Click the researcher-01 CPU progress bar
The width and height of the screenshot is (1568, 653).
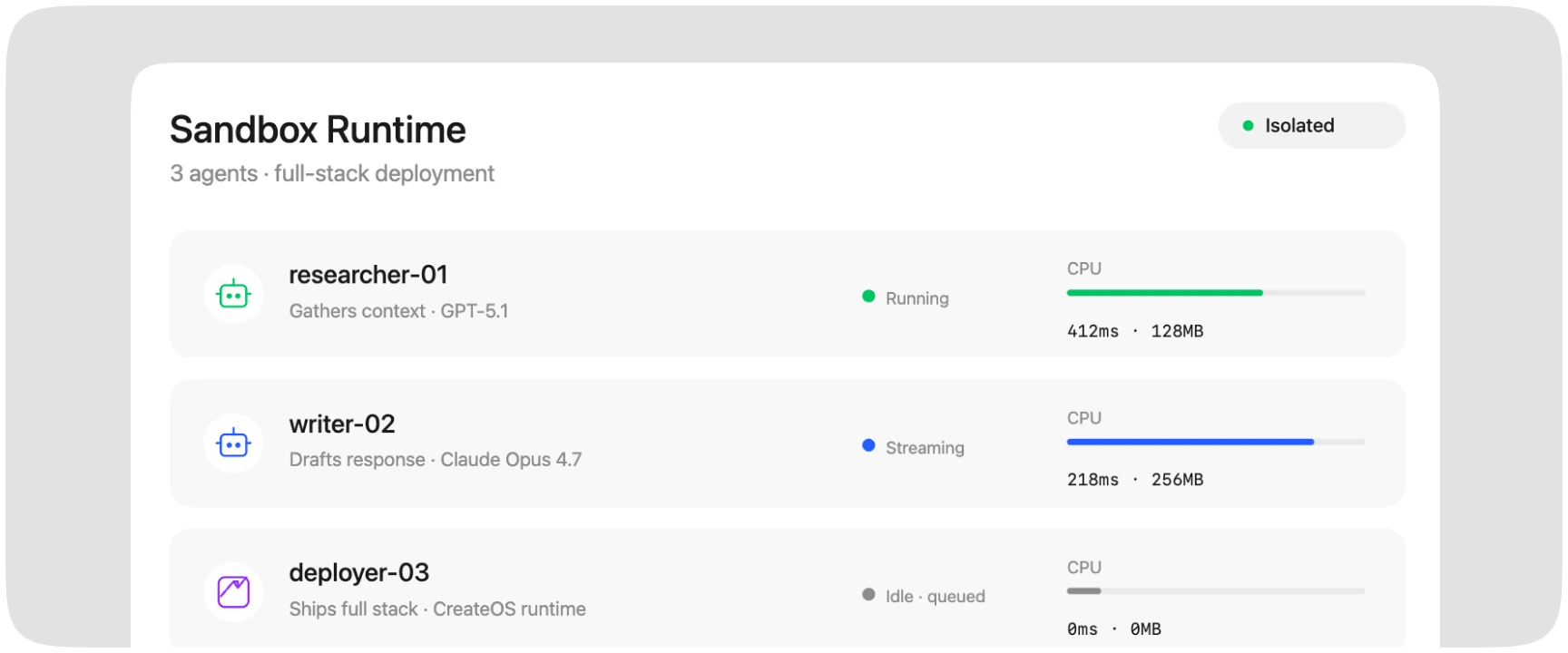[x=1216, y=293]
